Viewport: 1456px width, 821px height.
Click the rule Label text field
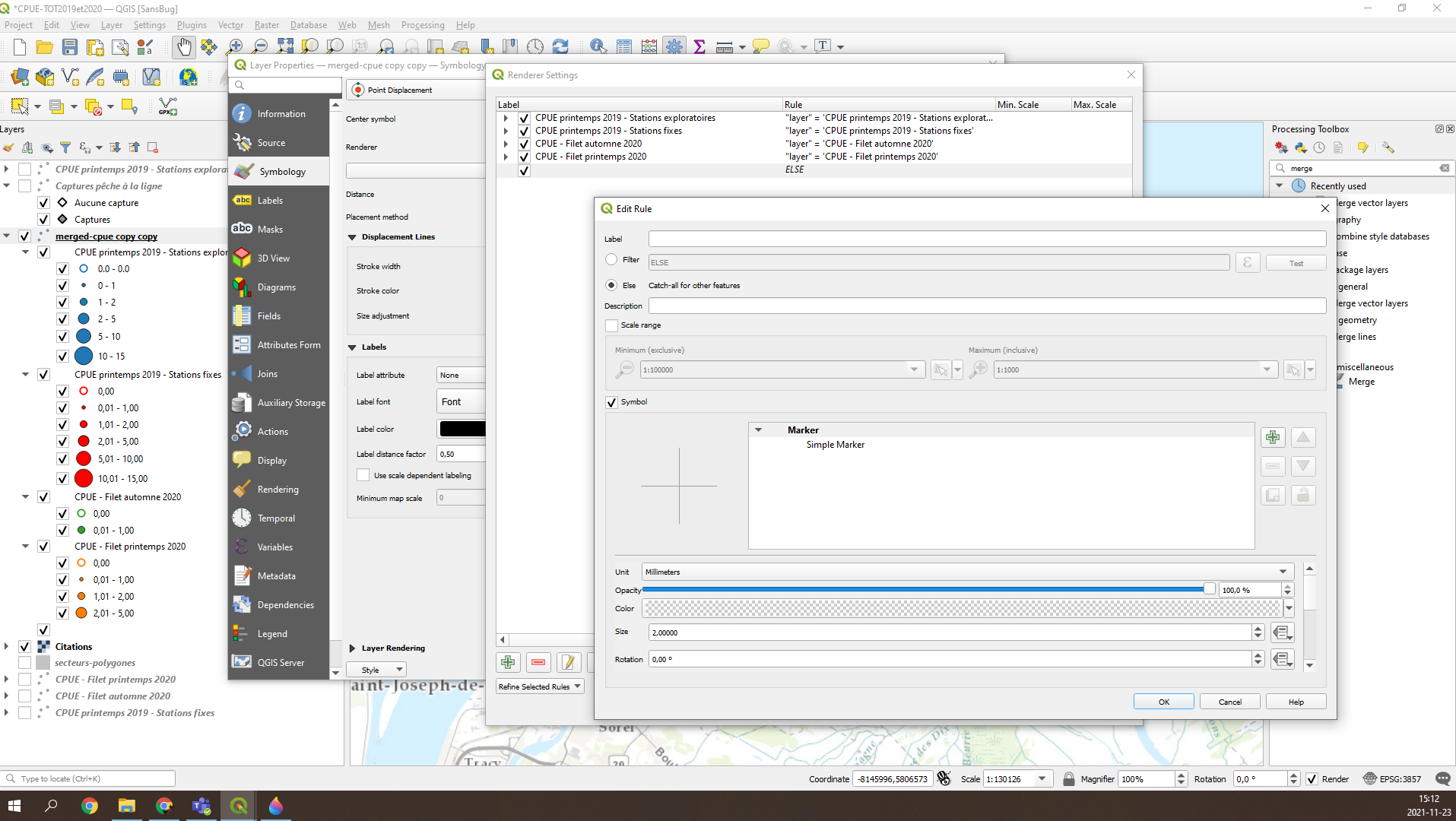click(x=987, y=239)
